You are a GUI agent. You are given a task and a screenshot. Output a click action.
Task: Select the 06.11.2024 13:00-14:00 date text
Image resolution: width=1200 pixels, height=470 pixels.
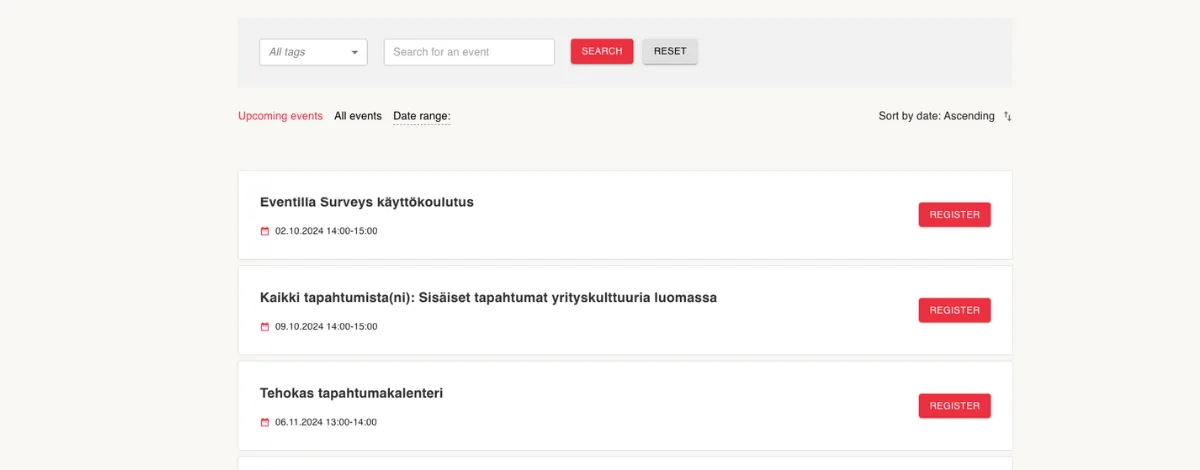(x=326, y=422)
